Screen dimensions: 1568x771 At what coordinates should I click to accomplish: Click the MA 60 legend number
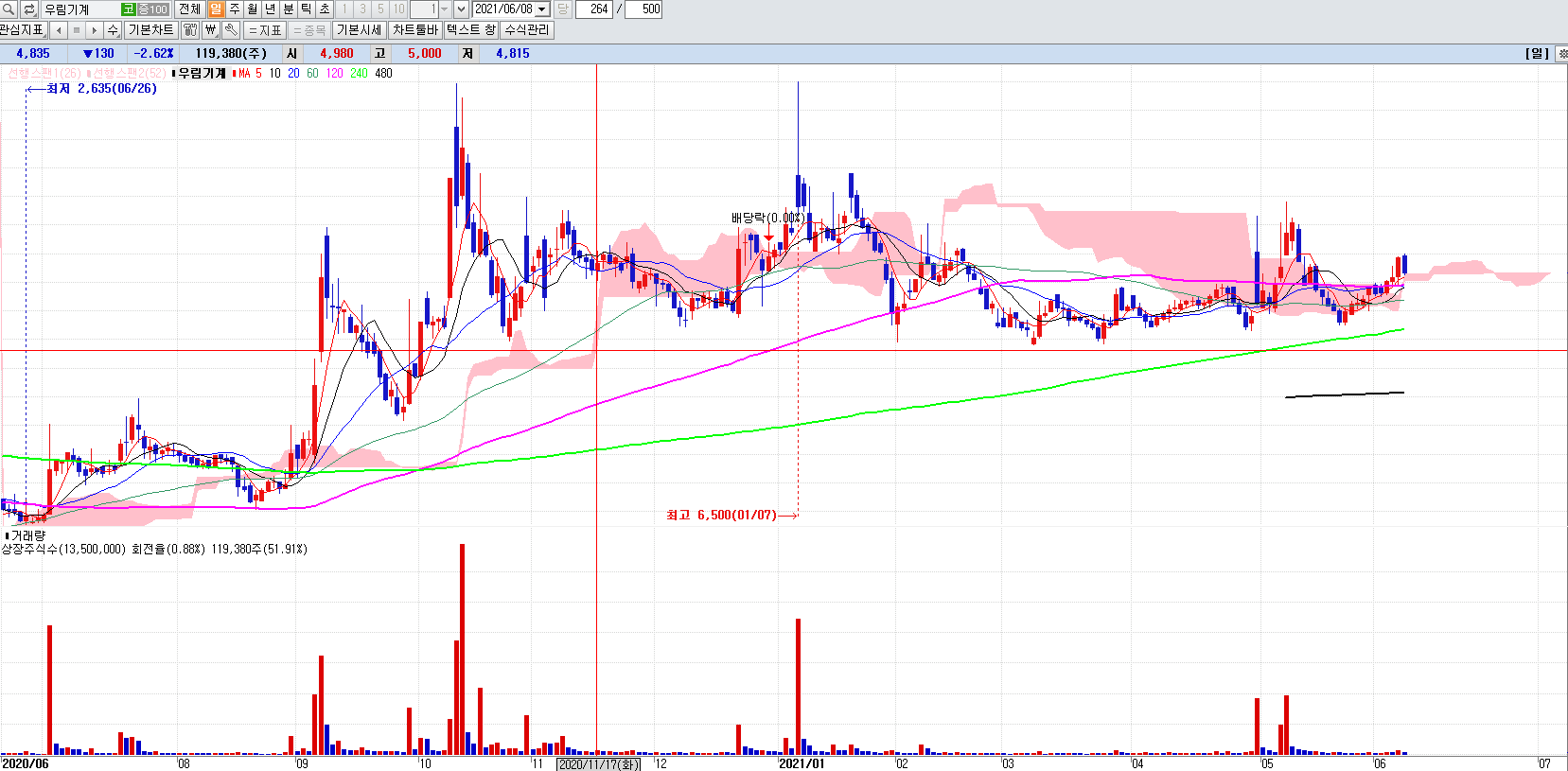[x=312, y=73]
